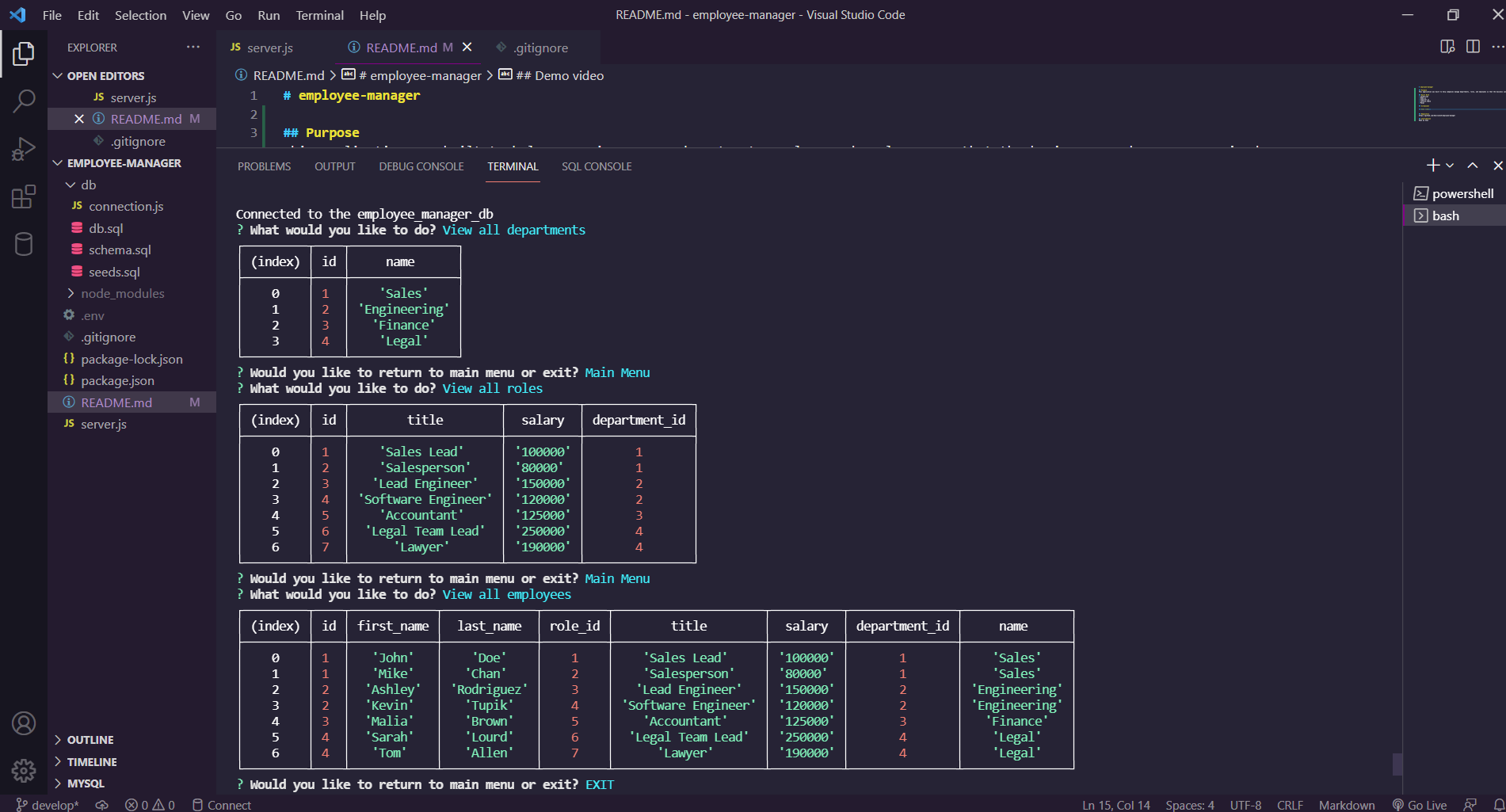
Task: Open markdown preview to the side
Action: click(x=1447, y=47)
